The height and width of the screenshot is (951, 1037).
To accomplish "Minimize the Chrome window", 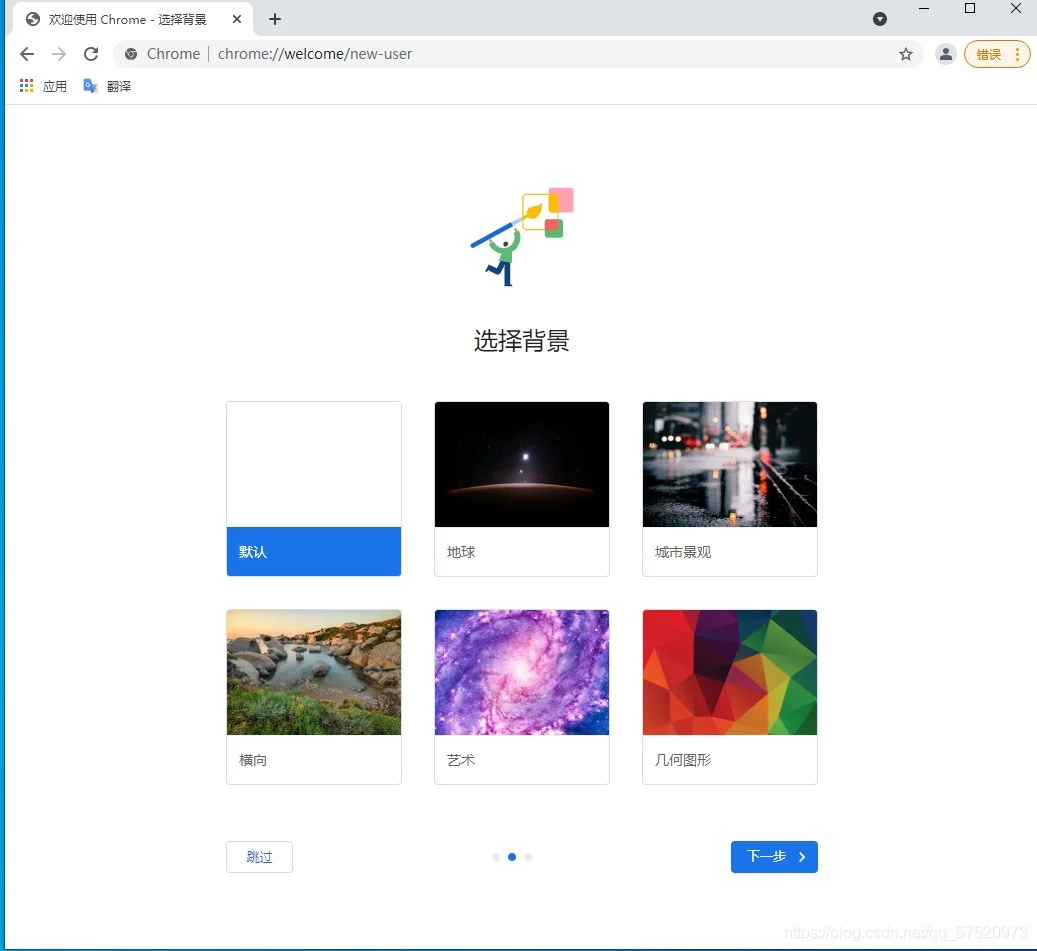I will (924, 9).
